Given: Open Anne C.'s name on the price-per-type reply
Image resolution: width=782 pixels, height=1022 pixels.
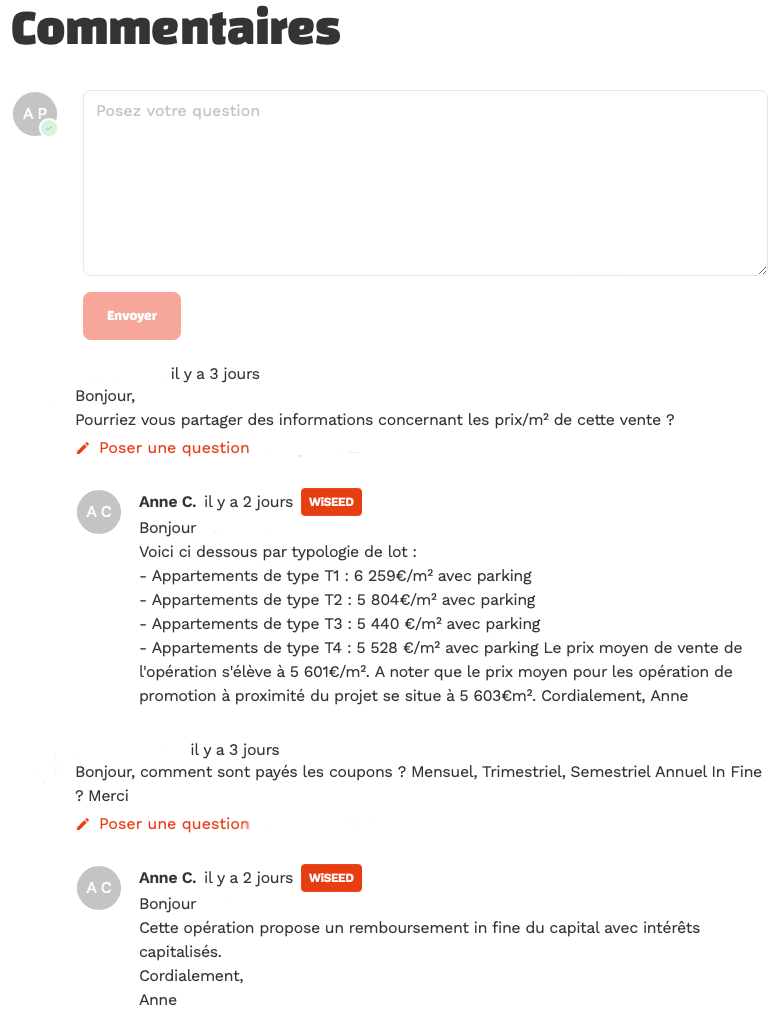Looking at the screenshot, I should coord(167,502).
